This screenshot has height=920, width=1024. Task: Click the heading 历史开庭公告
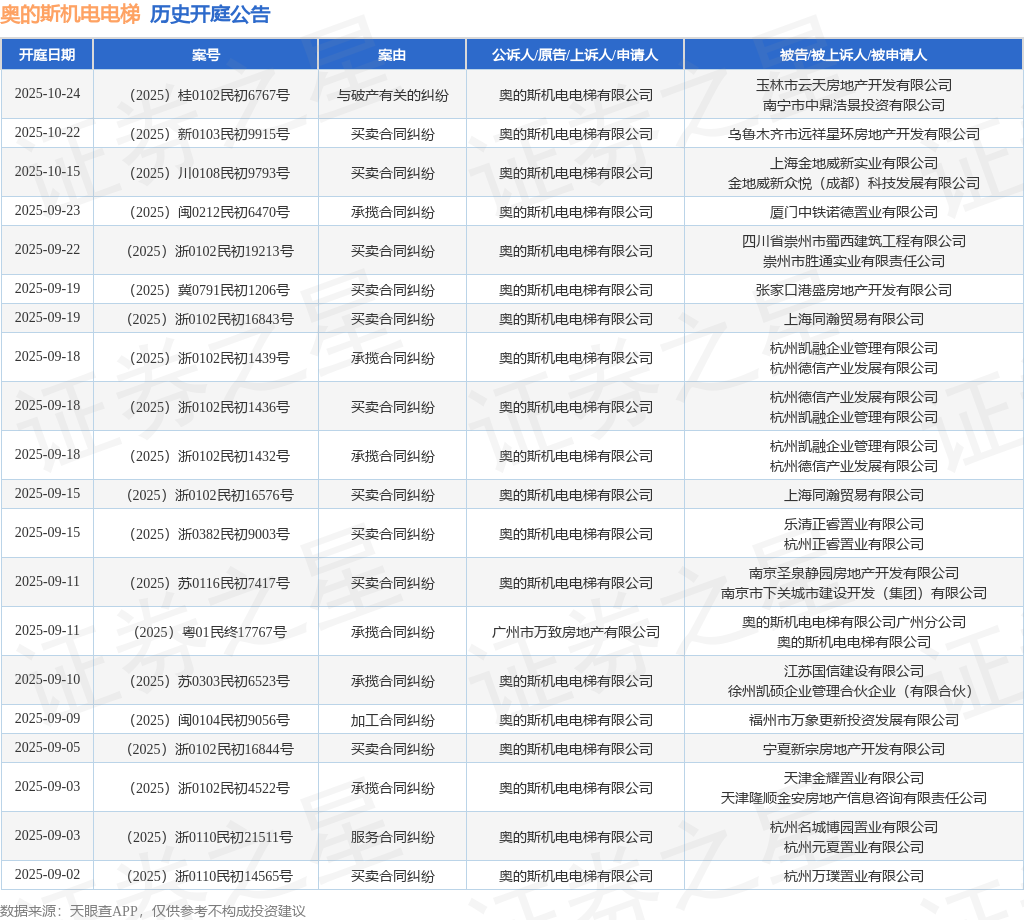(210, 14)
